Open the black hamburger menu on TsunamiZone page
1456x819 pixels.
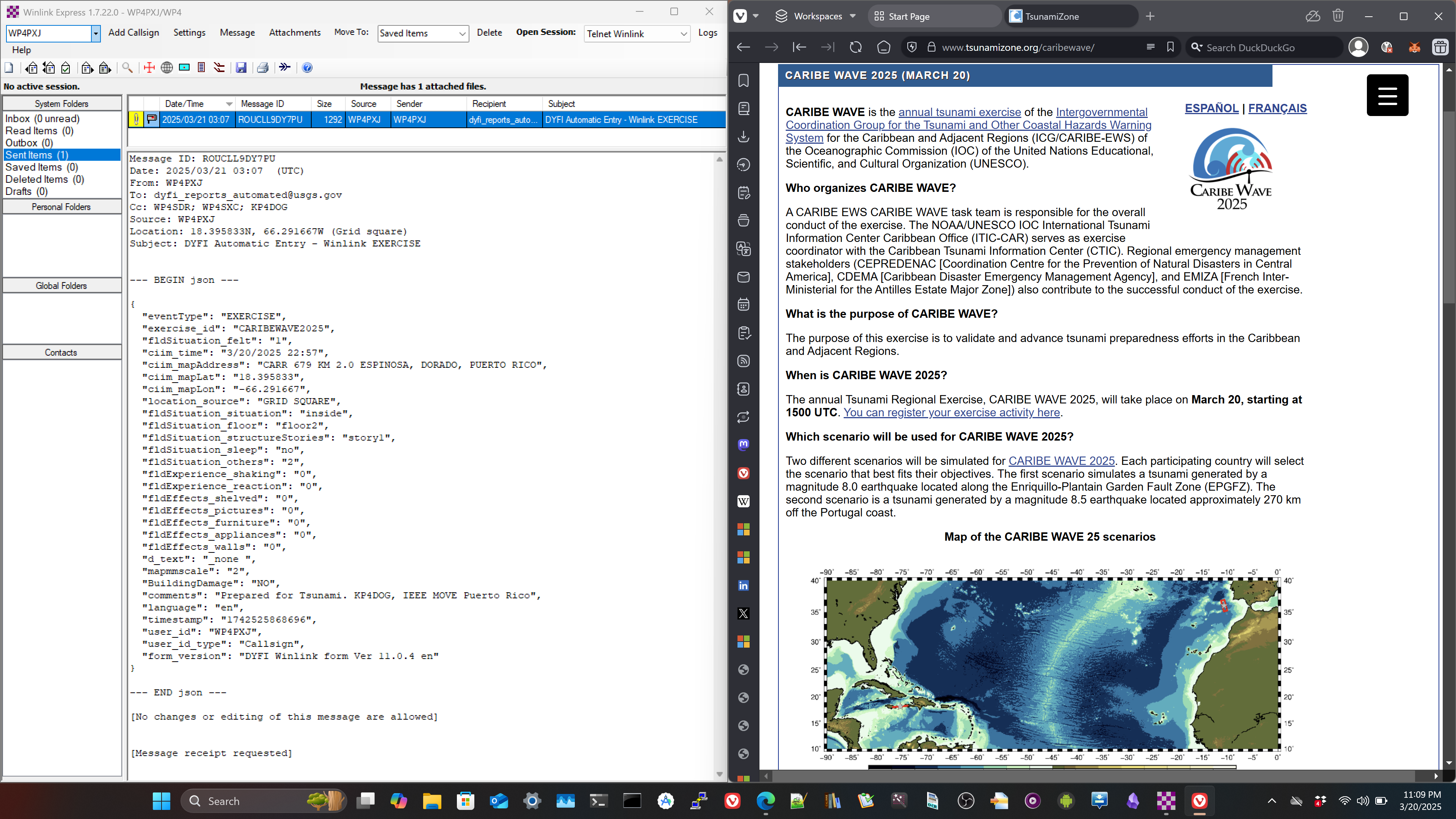pos(1388,95)
